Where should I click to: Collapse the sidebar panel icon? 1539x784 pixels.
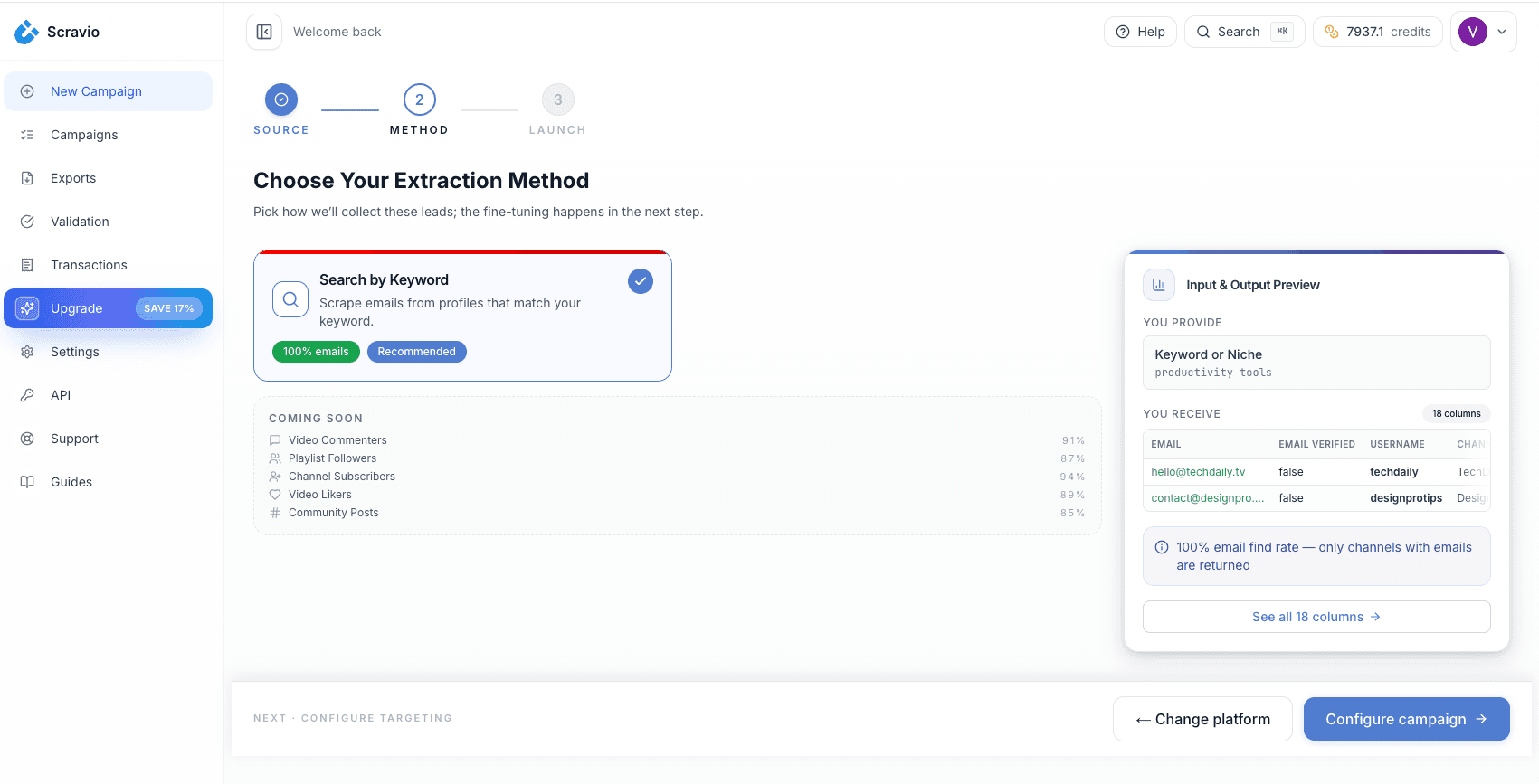pyautogui.click(x=264, y=32)
